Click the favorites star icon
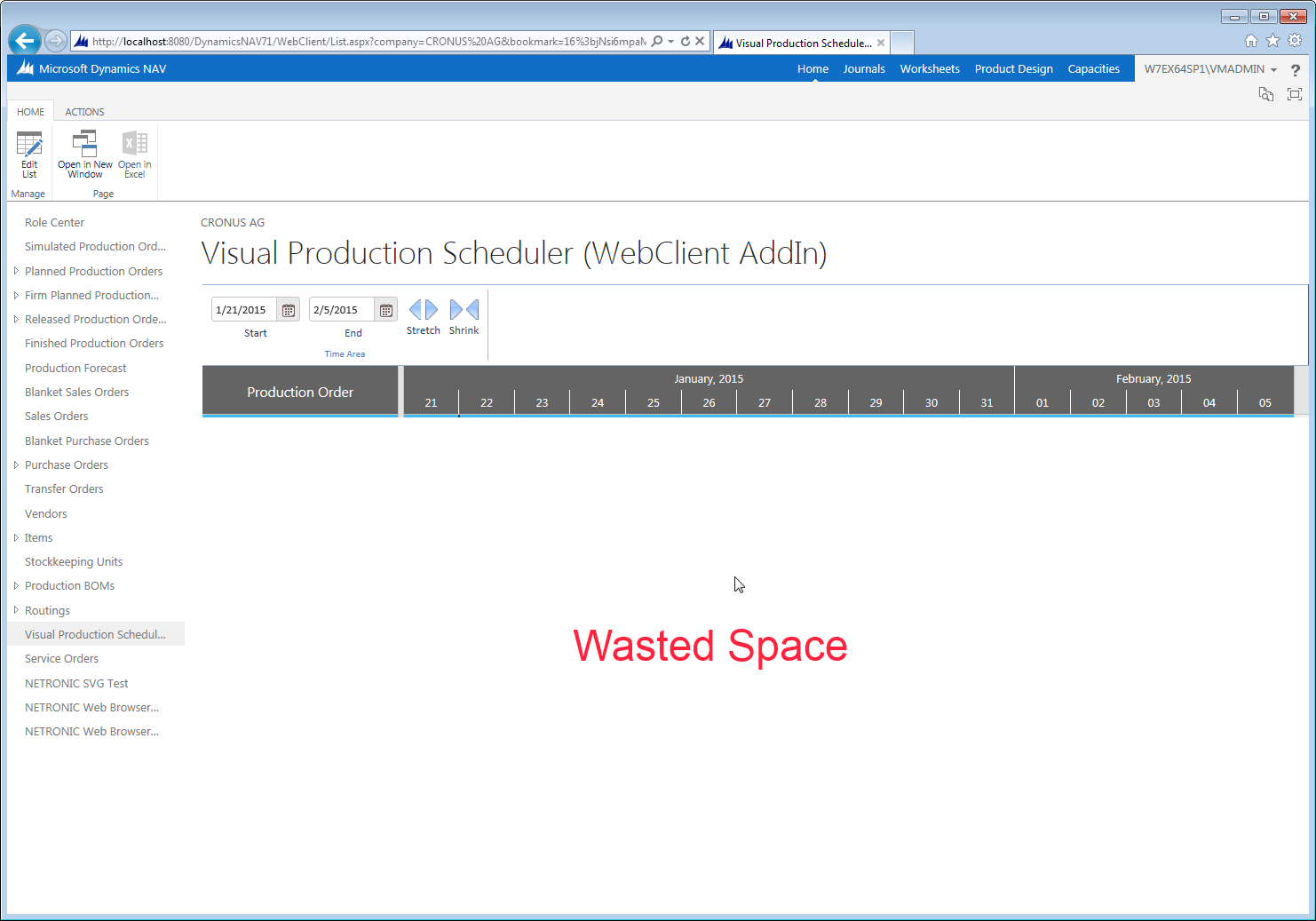The width and height of the screenshot is (1316, 921). coord(1272,41)
